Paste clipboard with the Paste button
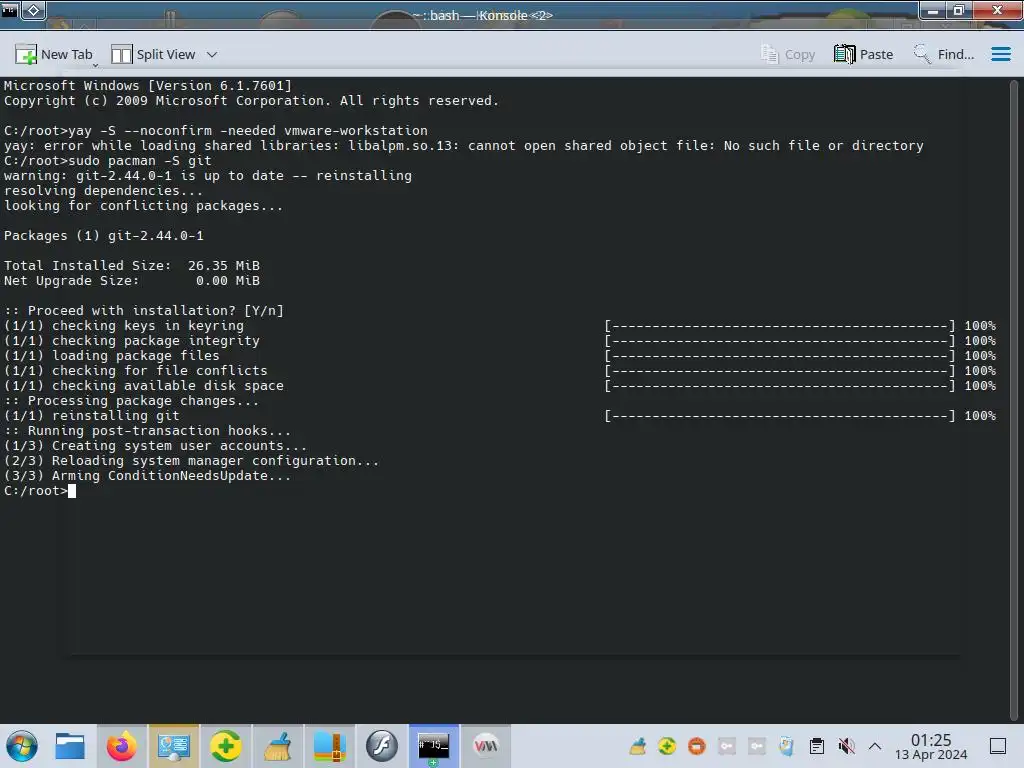Viewport: 1024px width, 768px height. pyautogui.click(x=863, y=55)
